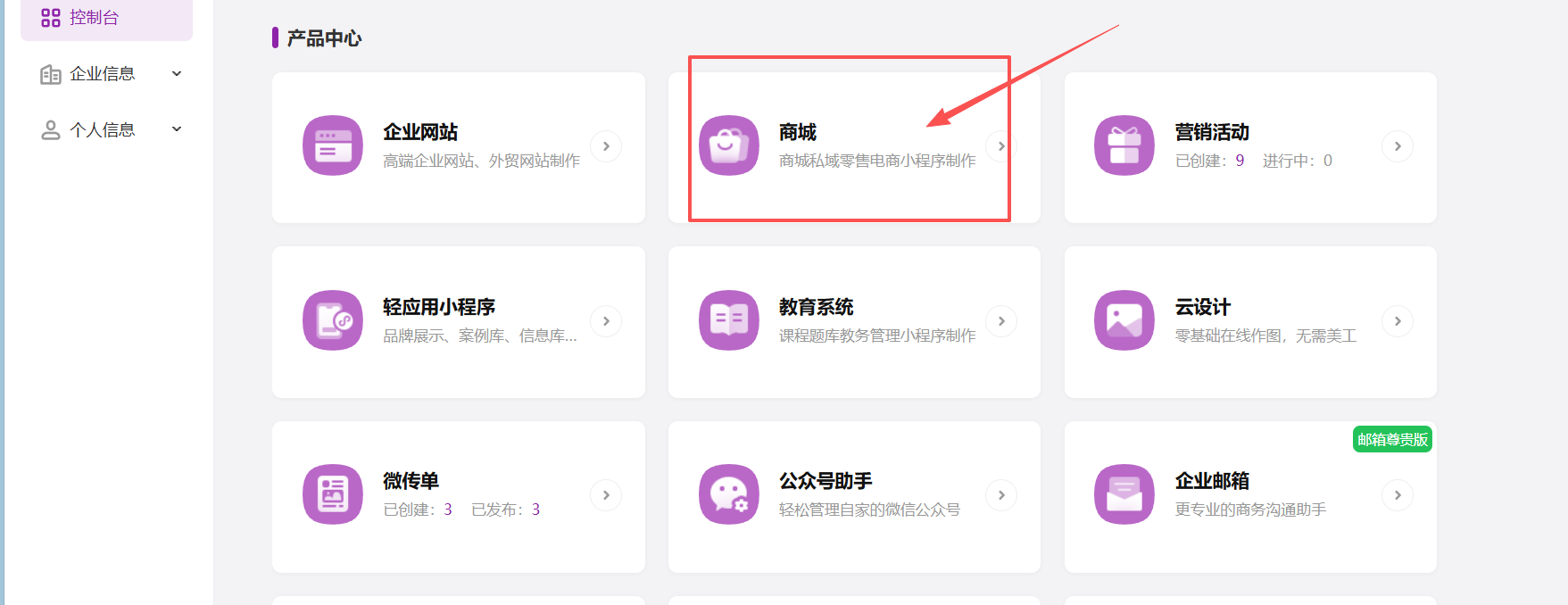The height and width of the screenshot is (605, 1568).
Task: Click the text 零基础在线作图，无需美工
Action: [x=1265, y=336]
